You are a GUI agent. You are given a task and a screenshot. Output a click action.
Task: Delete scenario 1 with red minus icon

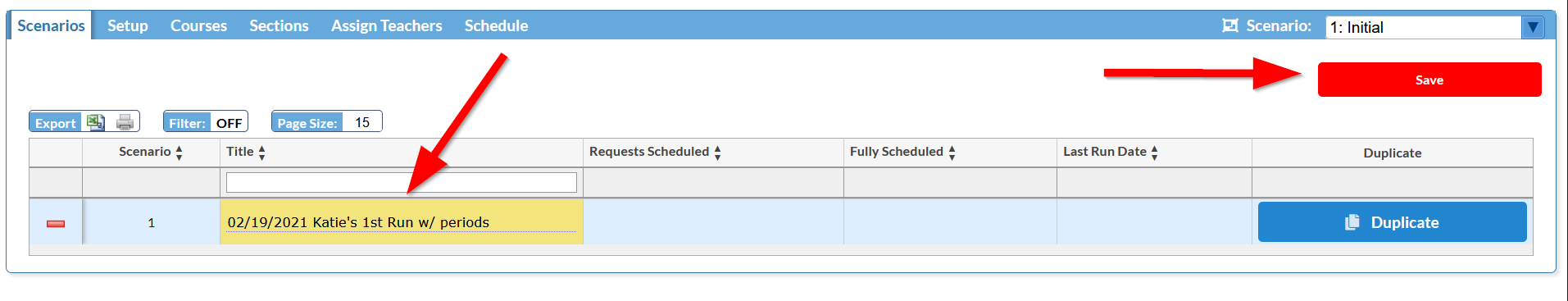(x=56, y=223)
